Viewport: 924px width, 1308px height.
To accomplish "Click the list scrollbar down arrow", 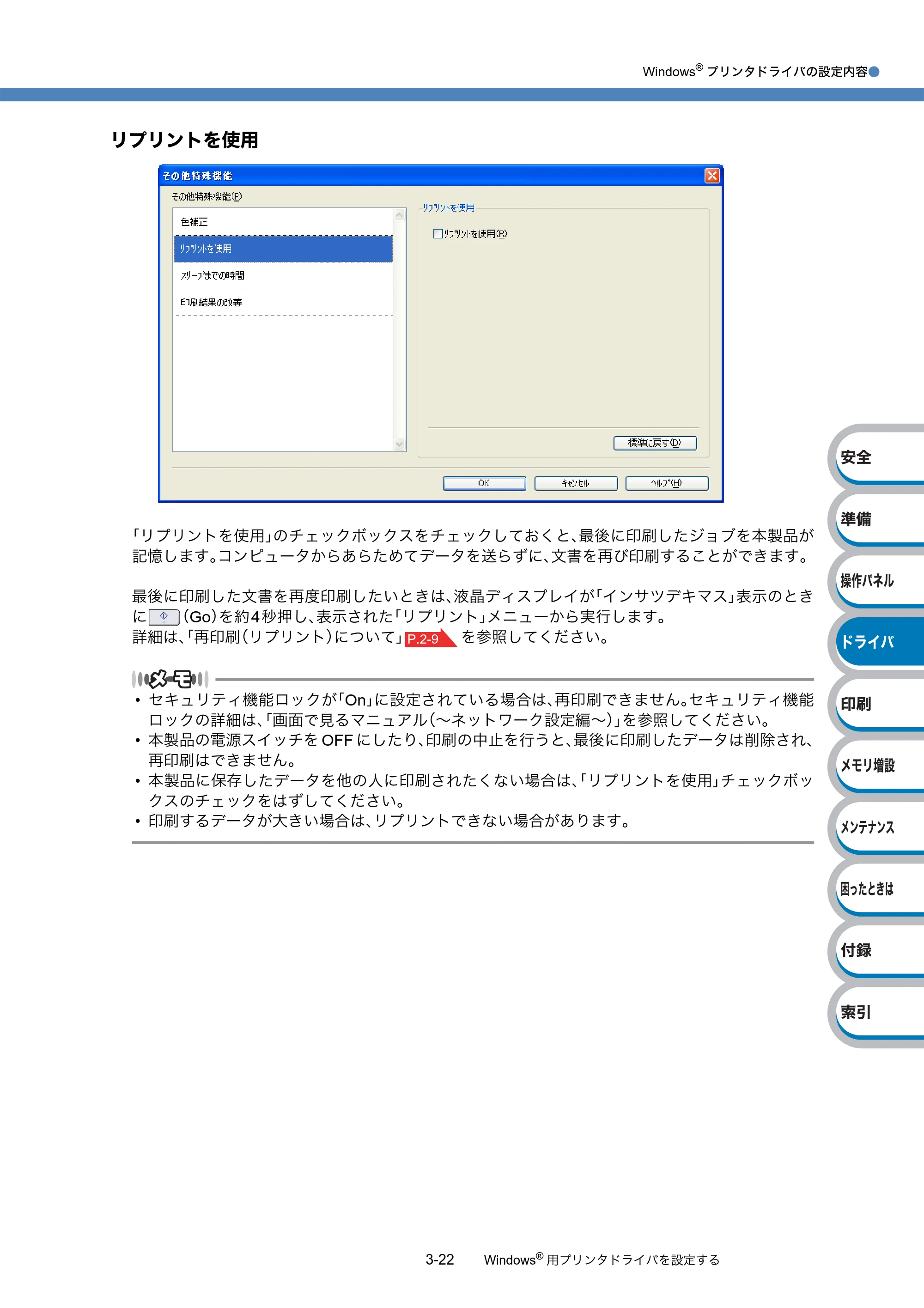I will (399, 444).
